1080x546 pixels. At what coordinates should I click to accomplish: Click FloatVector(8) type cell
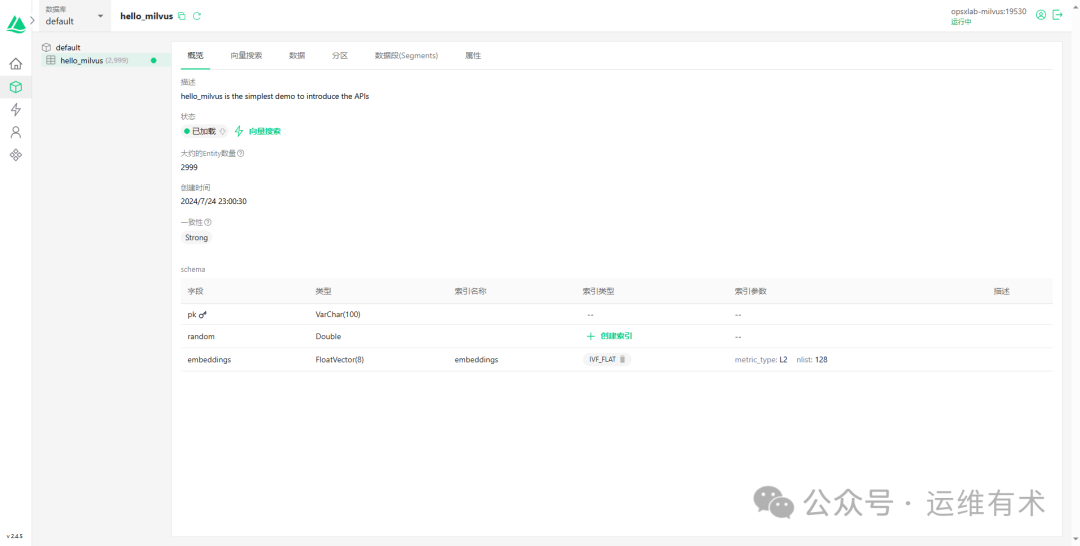tap(340, 359)
